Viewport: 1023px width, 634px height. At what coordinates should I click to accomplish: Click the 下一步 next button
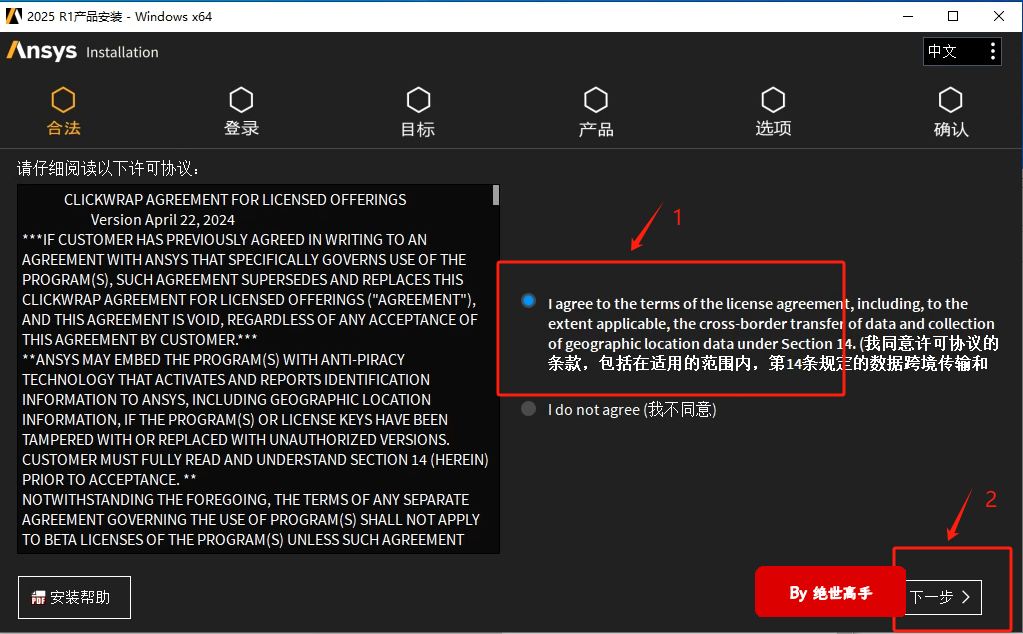coord(943,597)
